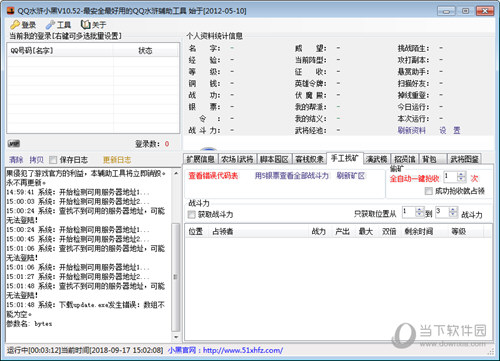Open official site link www.51xhfz.com
The image size is (500, 361).
pyautogui.click(x=243, y=350)
